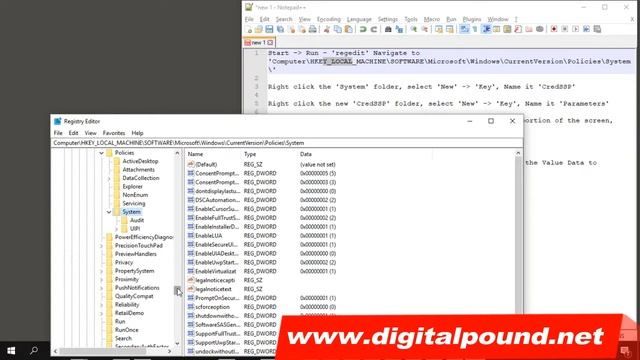Image resolution: width=640 pixels, height=360 pixels.
Task: Open the Registry Editor File menu
Action: (58, 133)
